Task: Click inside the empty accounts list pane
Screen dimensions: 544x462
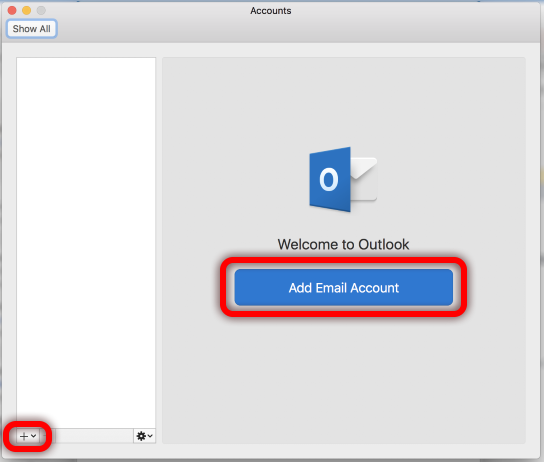Action: click(86, 243)
